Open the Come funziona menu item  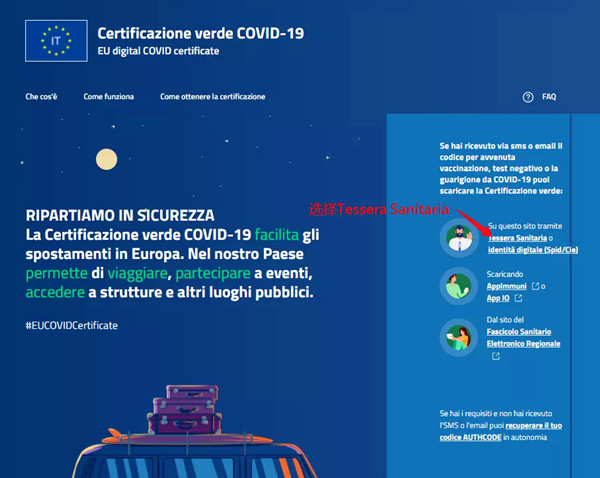[x=109, y=96]
